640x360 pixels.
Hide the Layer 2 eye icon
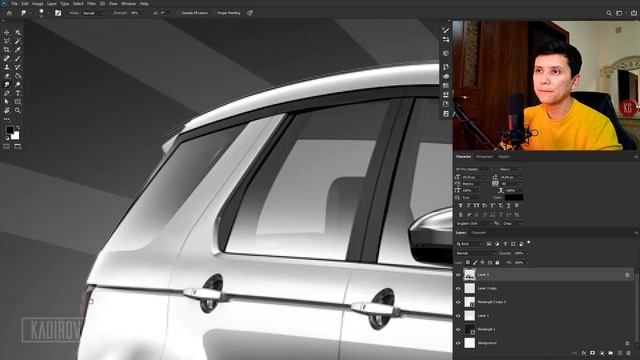(458, 275)
